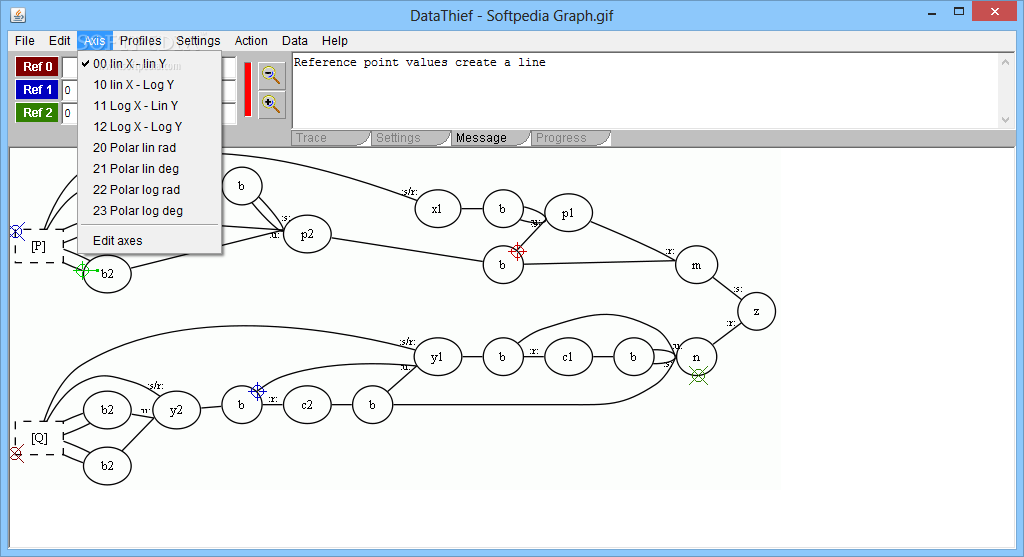Screen dimensions: 1024x557
Task: Click the green Ref 2 button
Action: click(37, 112)
